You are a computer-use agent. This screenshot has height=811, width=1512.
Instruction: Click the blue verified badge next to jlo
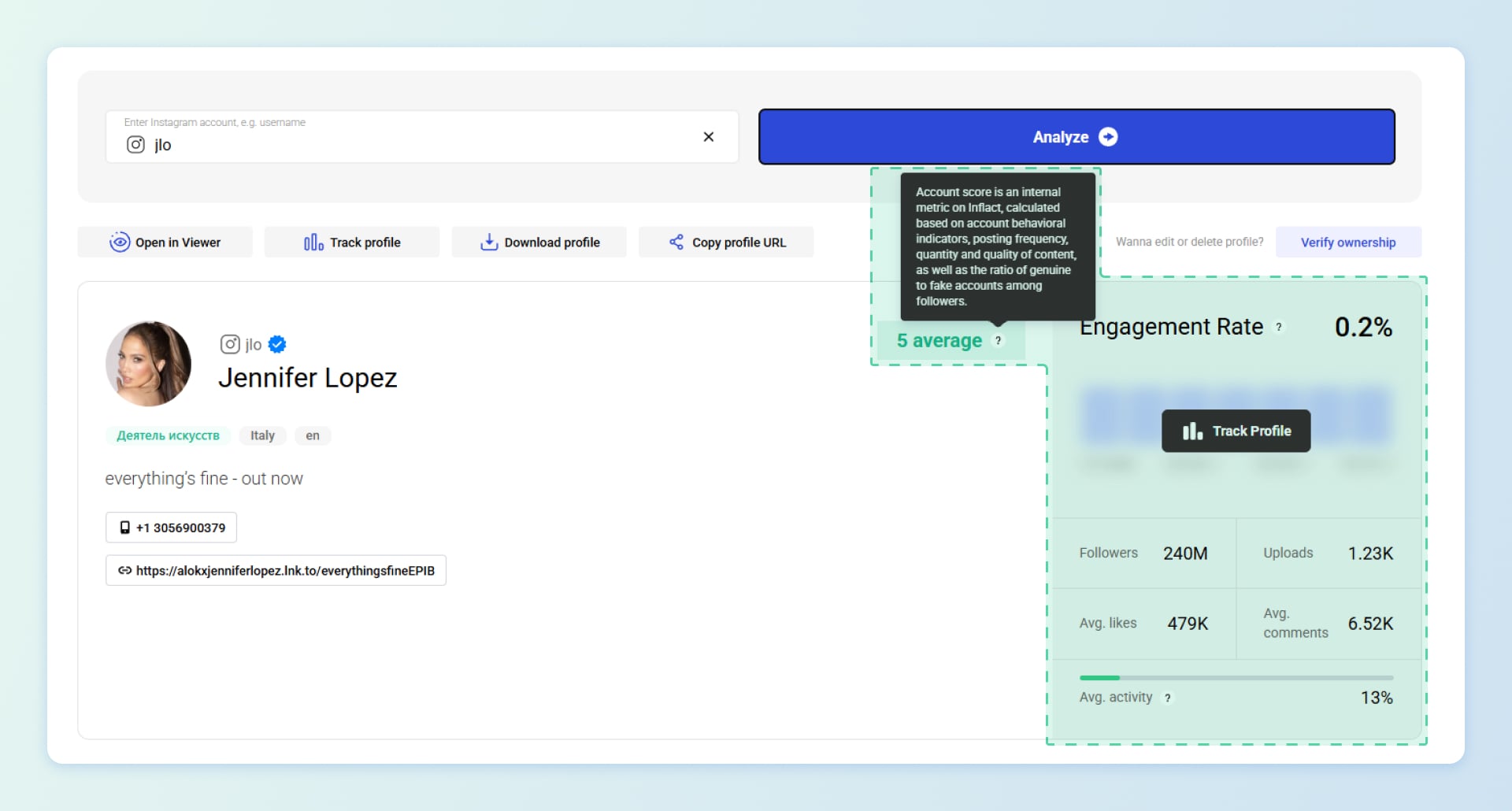(277, 344)
